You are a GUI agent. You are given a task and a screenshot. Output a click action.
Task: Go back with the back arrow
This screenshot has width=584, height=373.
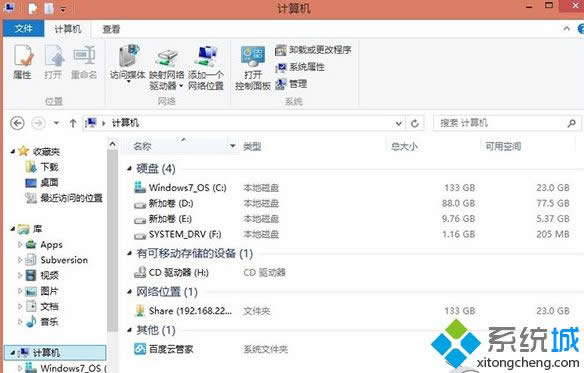pos(17,123)
